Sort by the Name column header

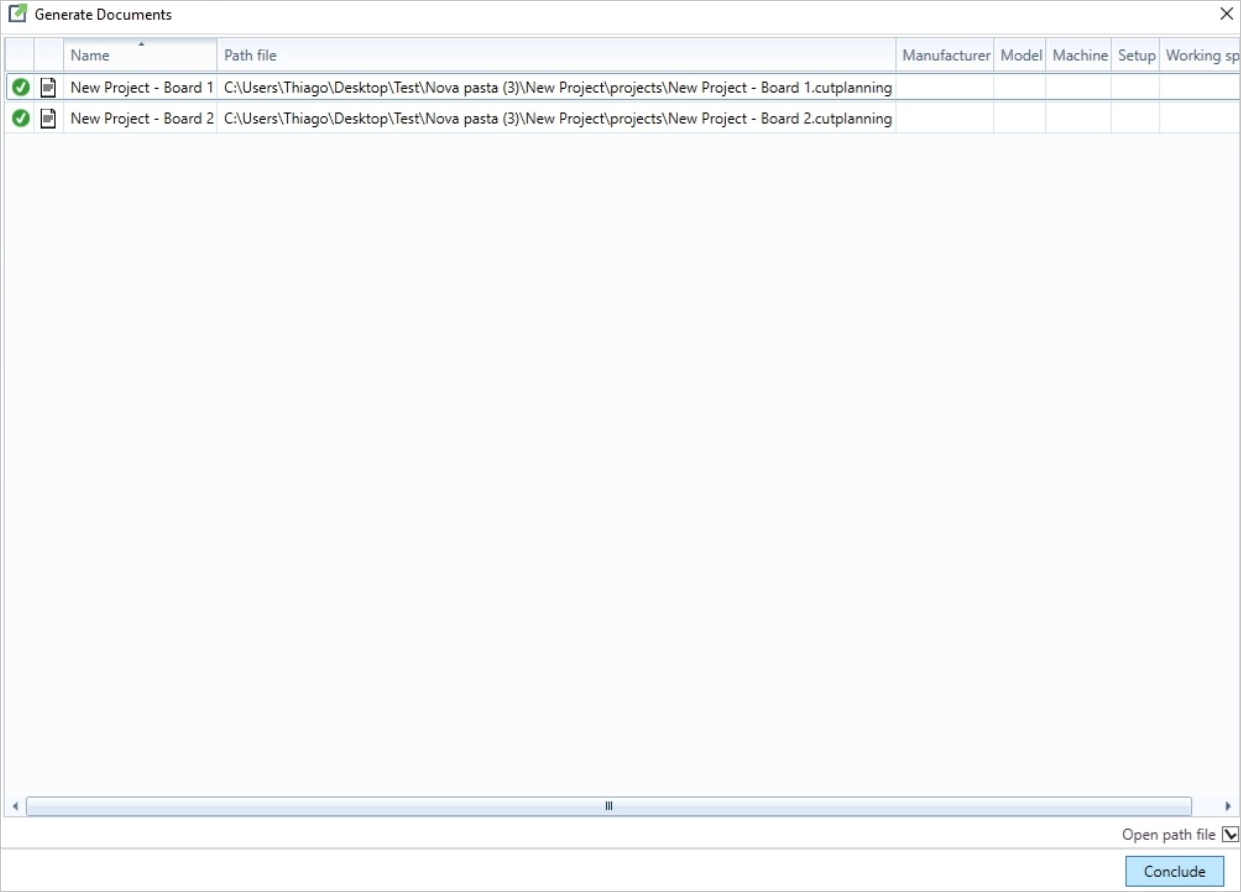[140, 55]
